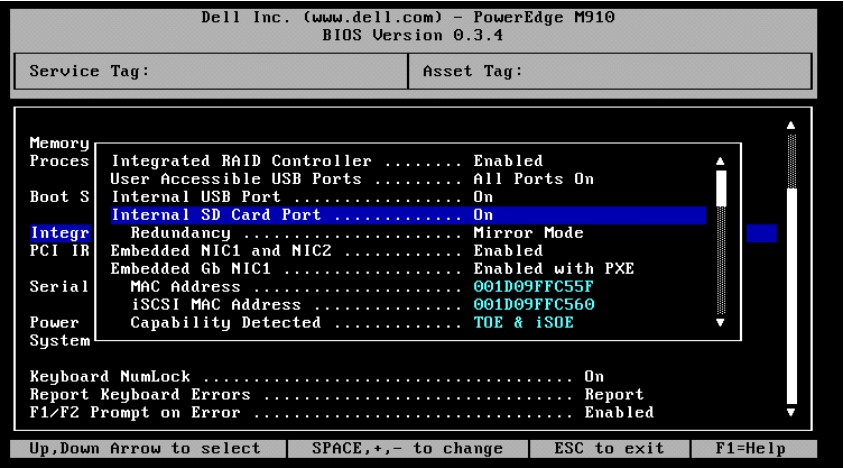Click the main panel scroll down arrow
Viewport: 844px width, 468px height.
pyautogui.click(x=791, y=413)
